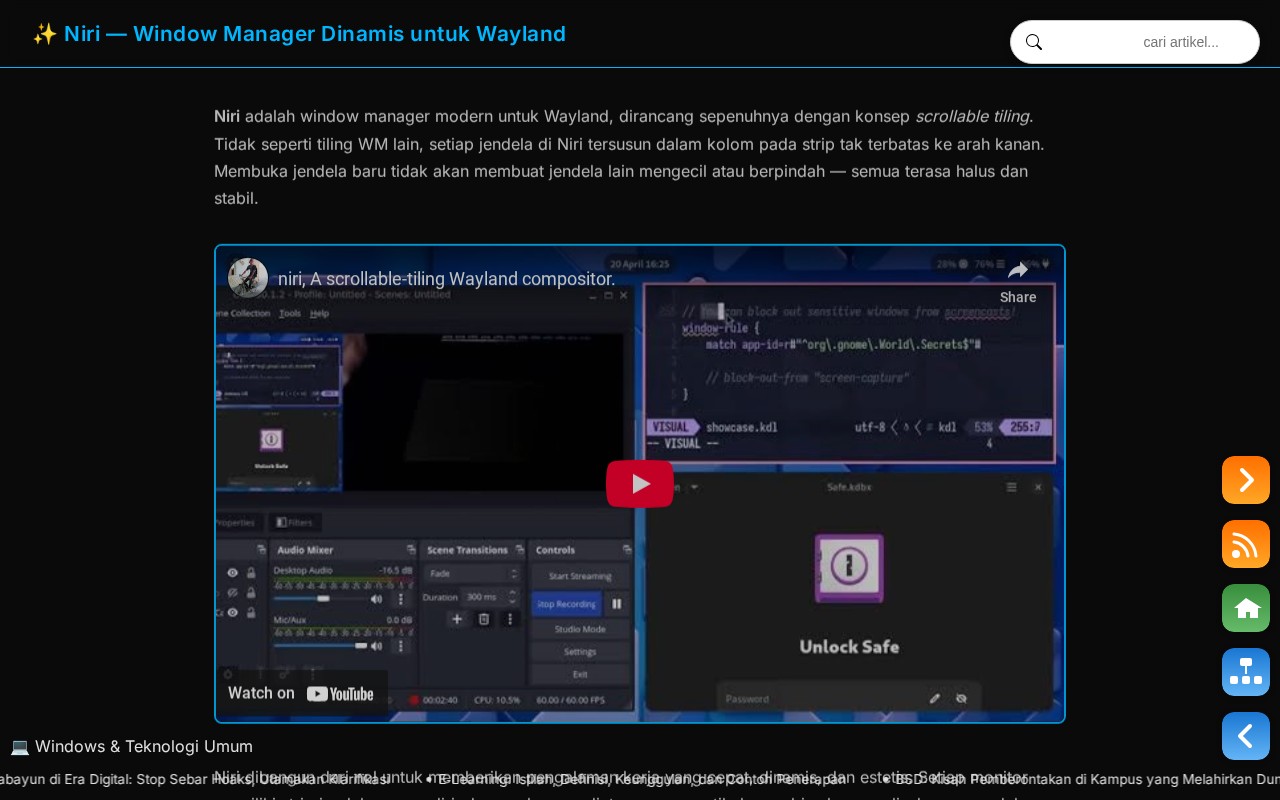This screenshot has width=1280, height=800.
Task: Click the Desktop Audio volume slider
Action: click(x=320, y=598)
